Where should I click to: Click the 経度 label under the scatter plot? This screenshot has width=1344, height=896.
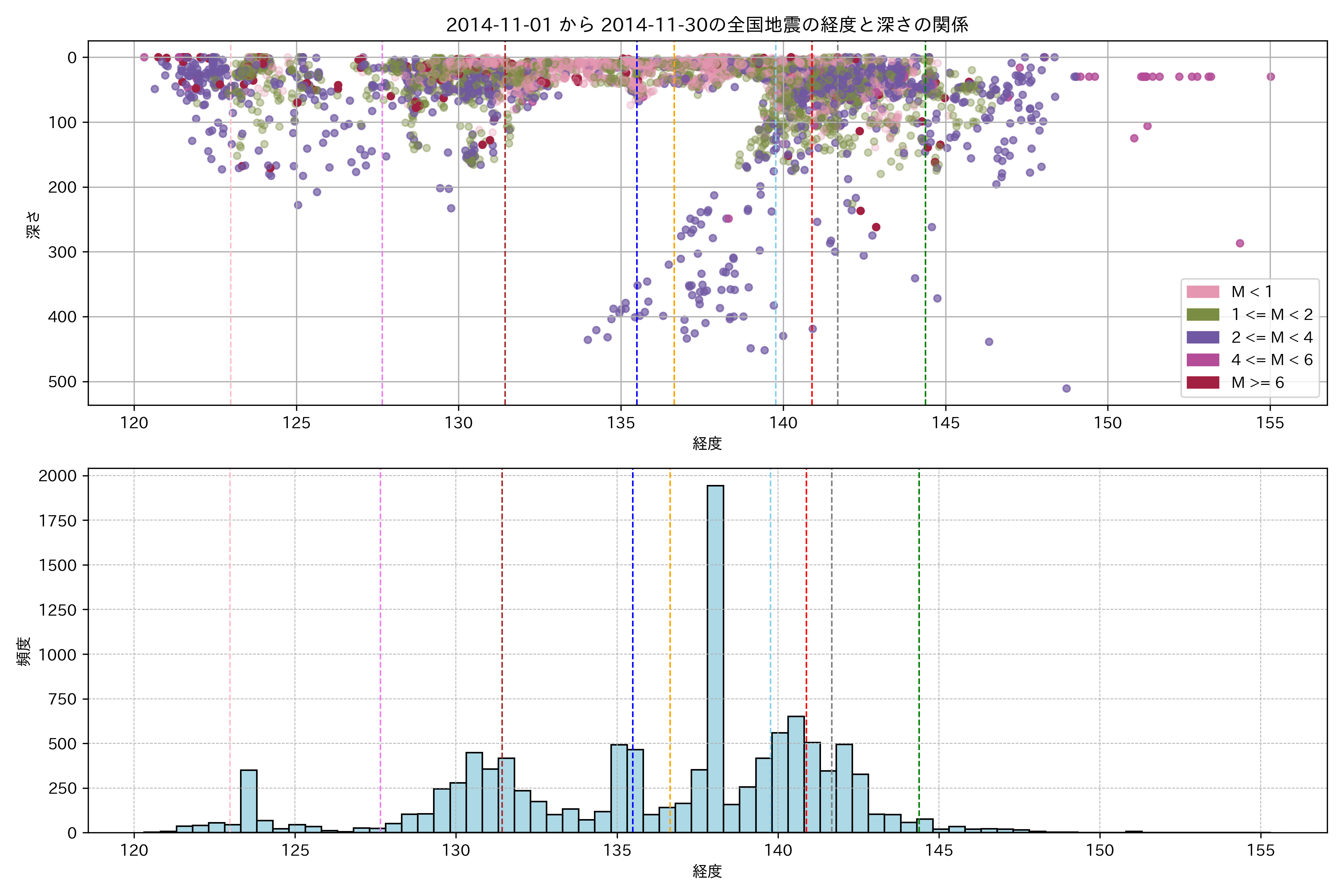click(x=707, y=444)
